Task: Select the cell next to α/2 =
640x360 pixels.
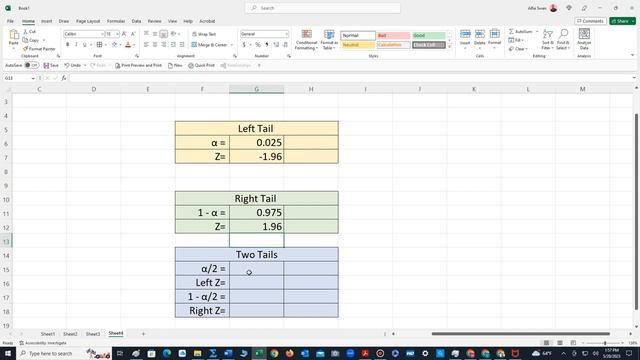Action: click(256, 269)
